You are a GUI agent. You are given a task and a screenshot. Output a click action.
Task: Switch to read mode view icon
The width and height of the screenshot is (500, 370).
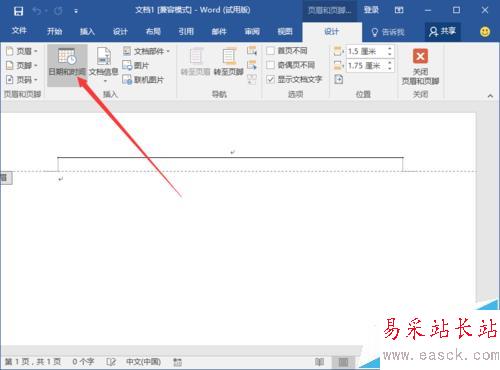point(319,362)
